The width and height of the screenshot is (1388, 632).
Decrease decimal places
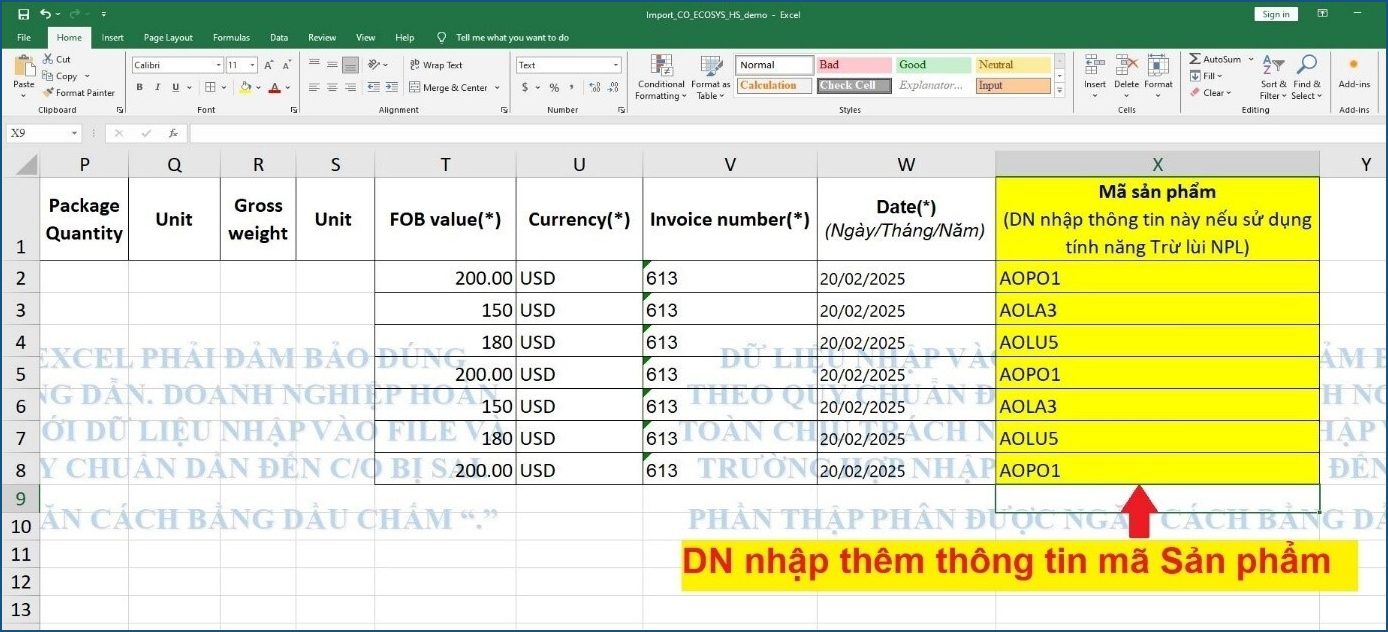[612, 88]
